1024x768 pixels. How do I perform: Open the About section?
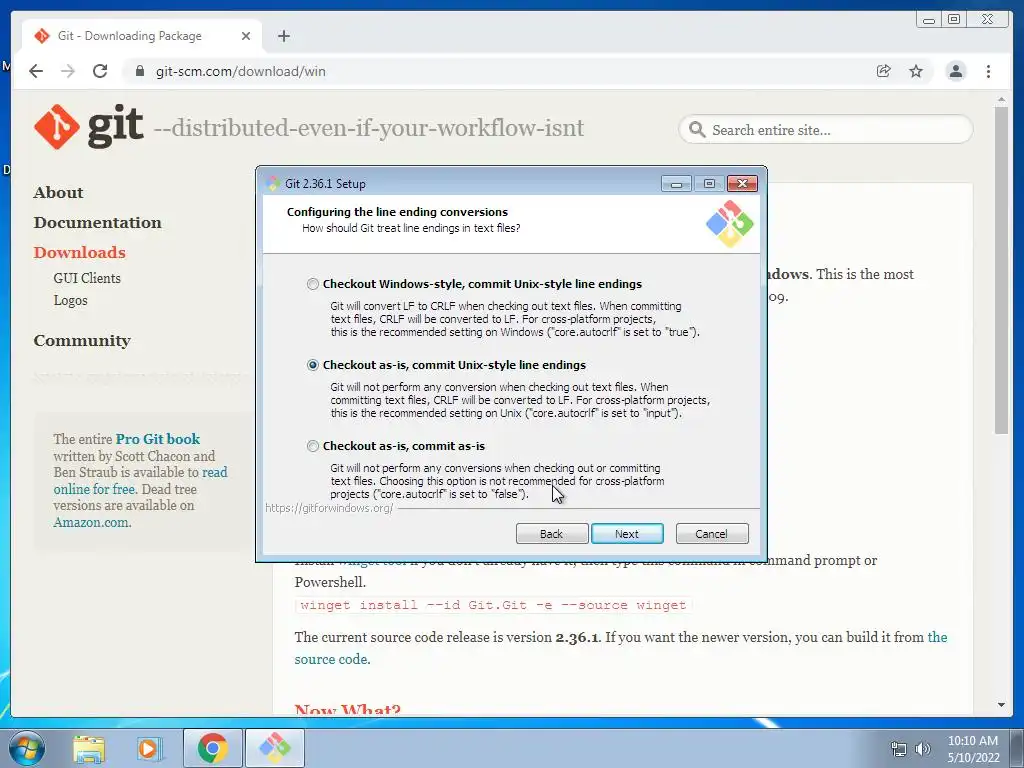[x=59, y=193]
